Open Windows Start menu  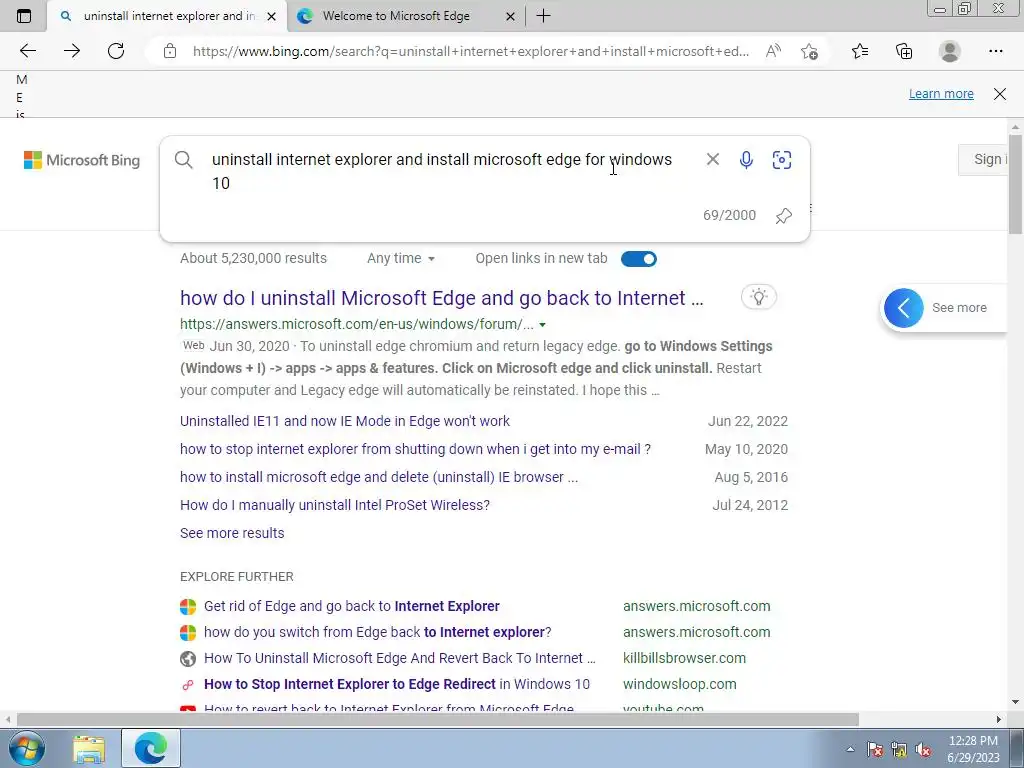(x=26, y=748)
